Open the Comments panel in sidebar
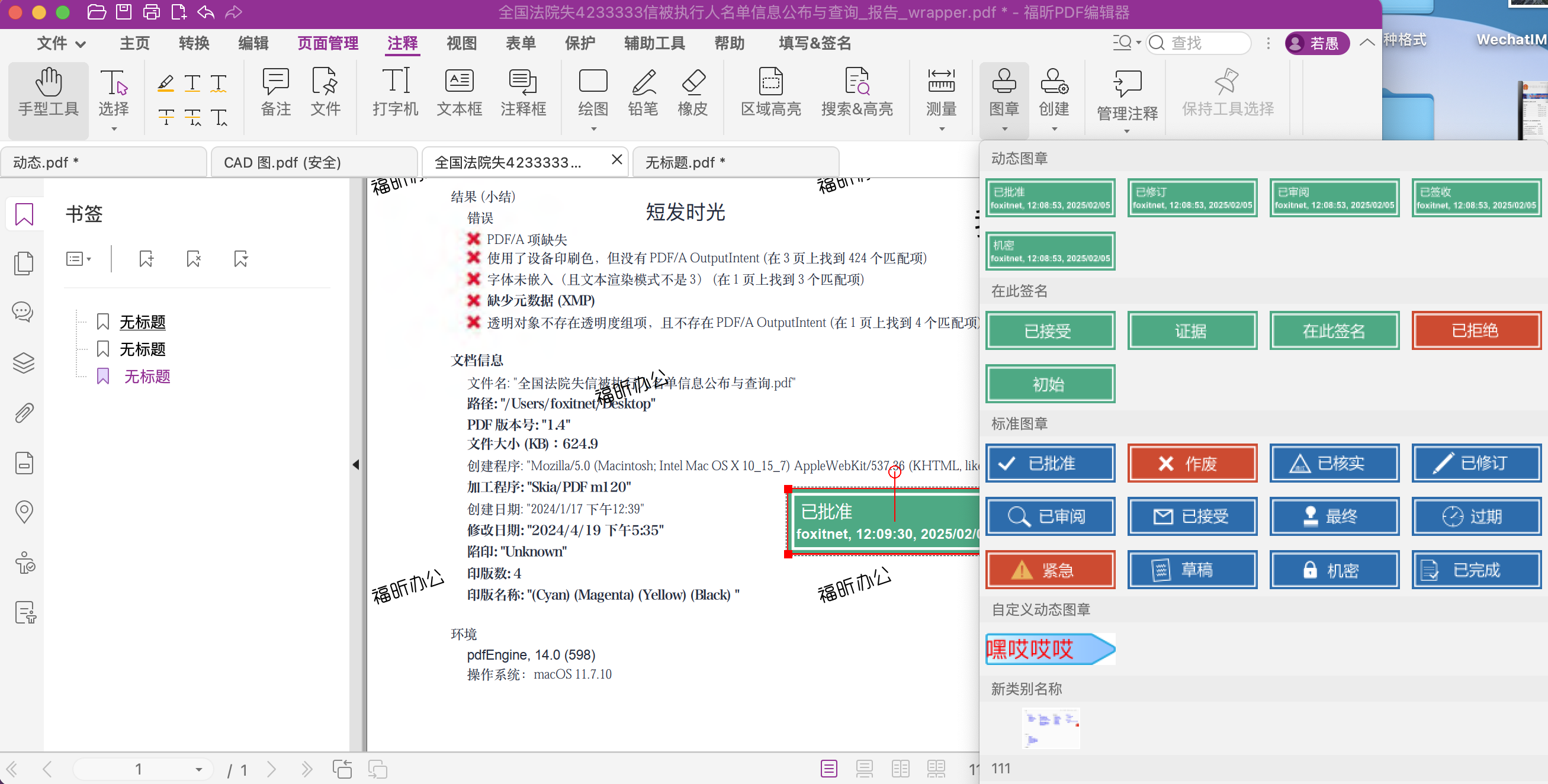1548x784 pixels. [x=24, y=313]
